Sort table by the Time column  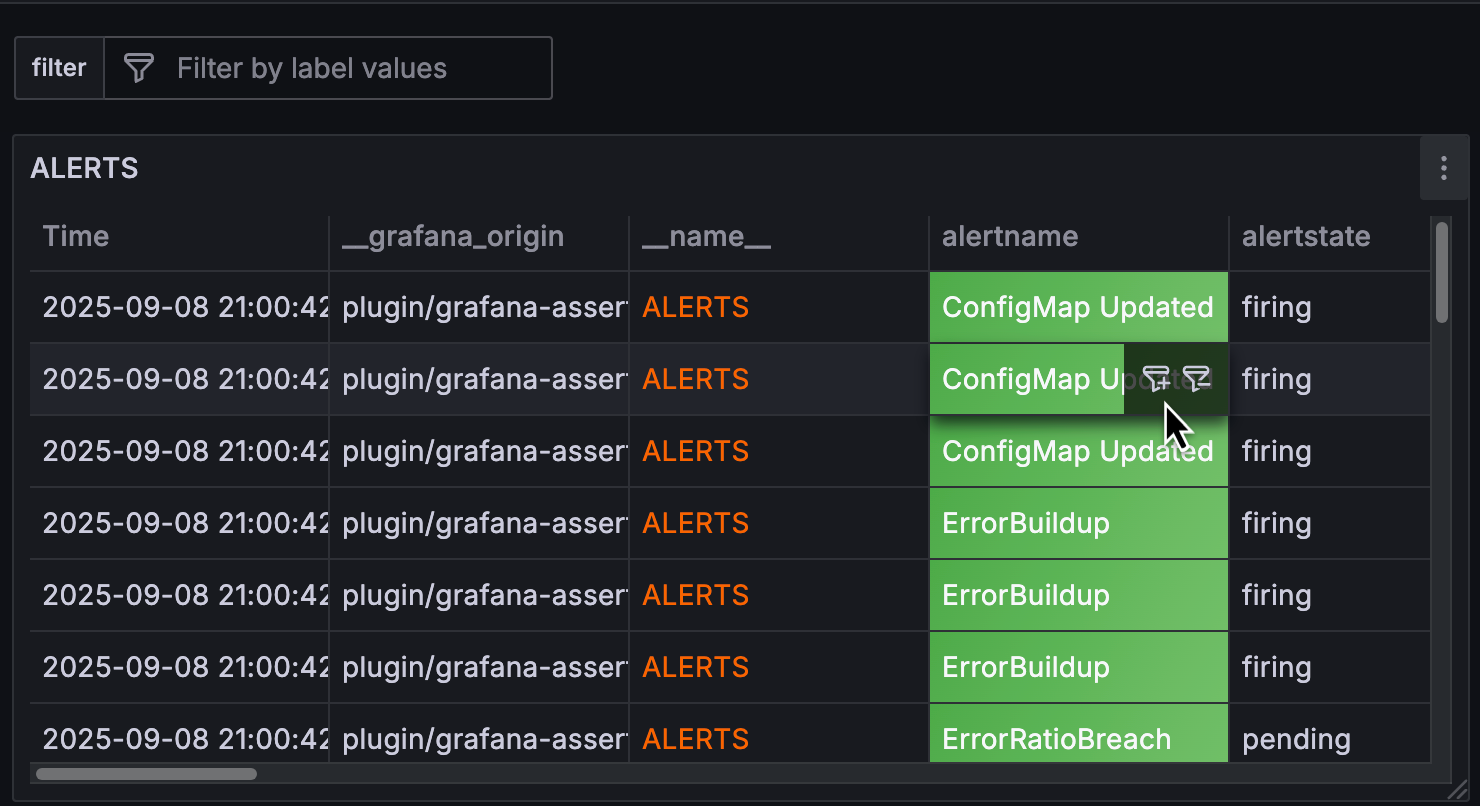pyautogui.click(x=76, y=237)
